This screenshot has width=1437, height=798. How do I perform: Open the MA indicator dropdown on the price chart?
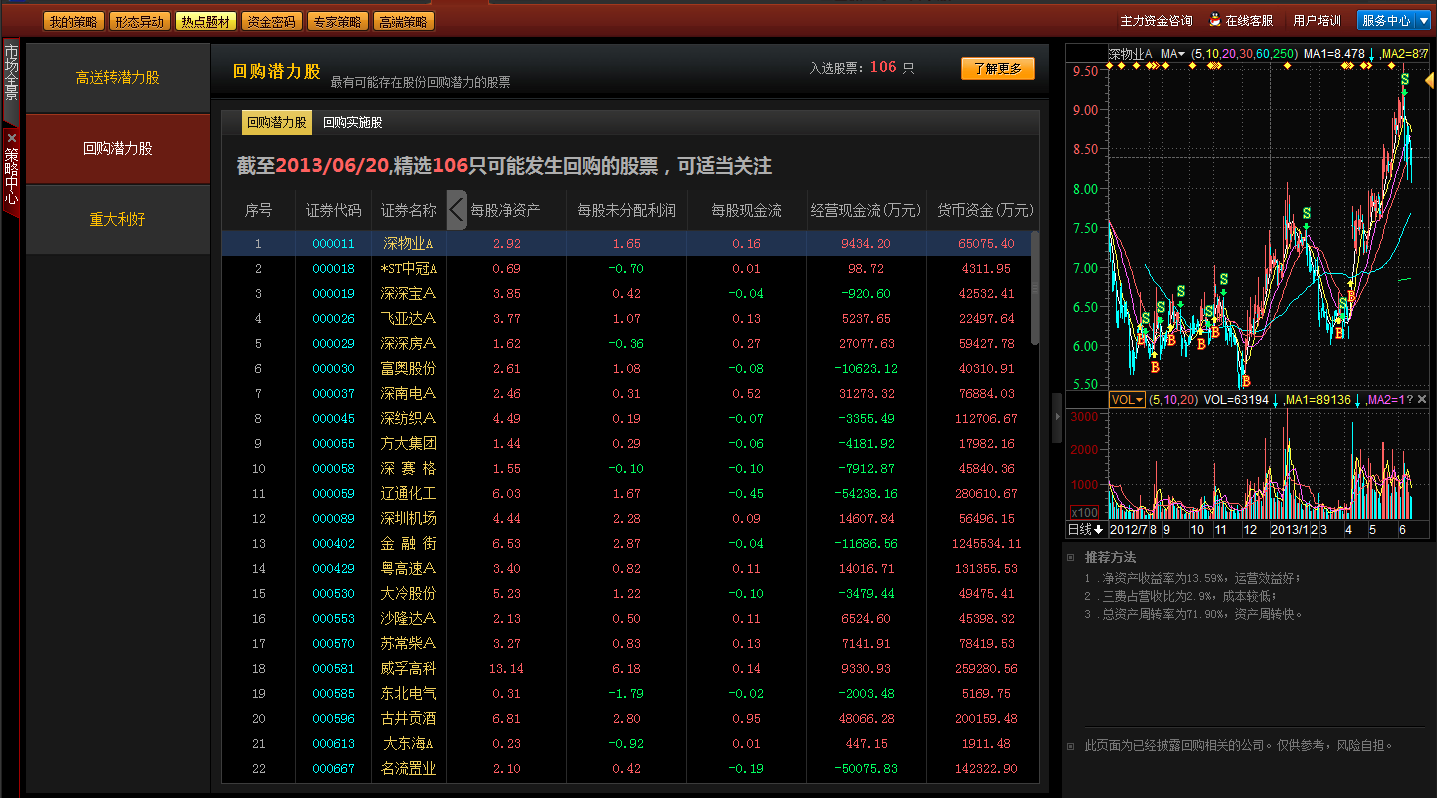point(1173,53)
